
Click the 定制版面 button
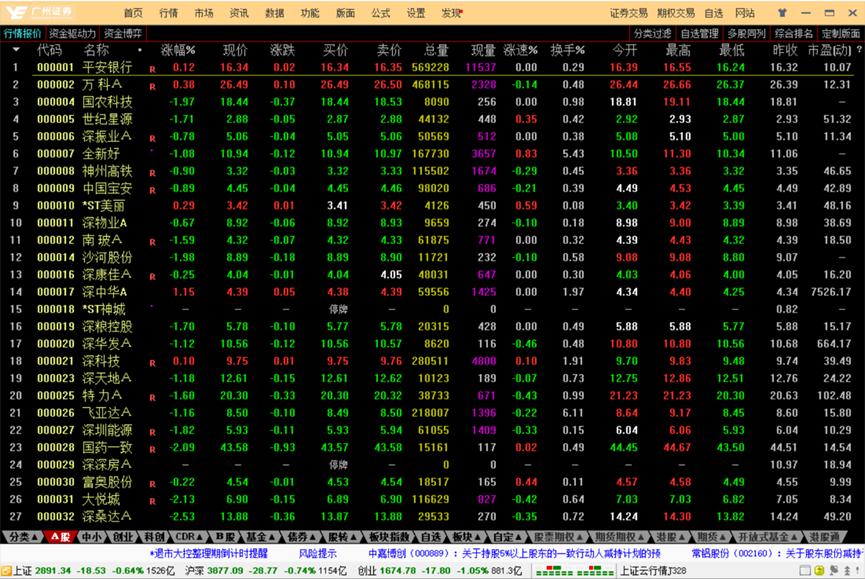pos(841,34)
